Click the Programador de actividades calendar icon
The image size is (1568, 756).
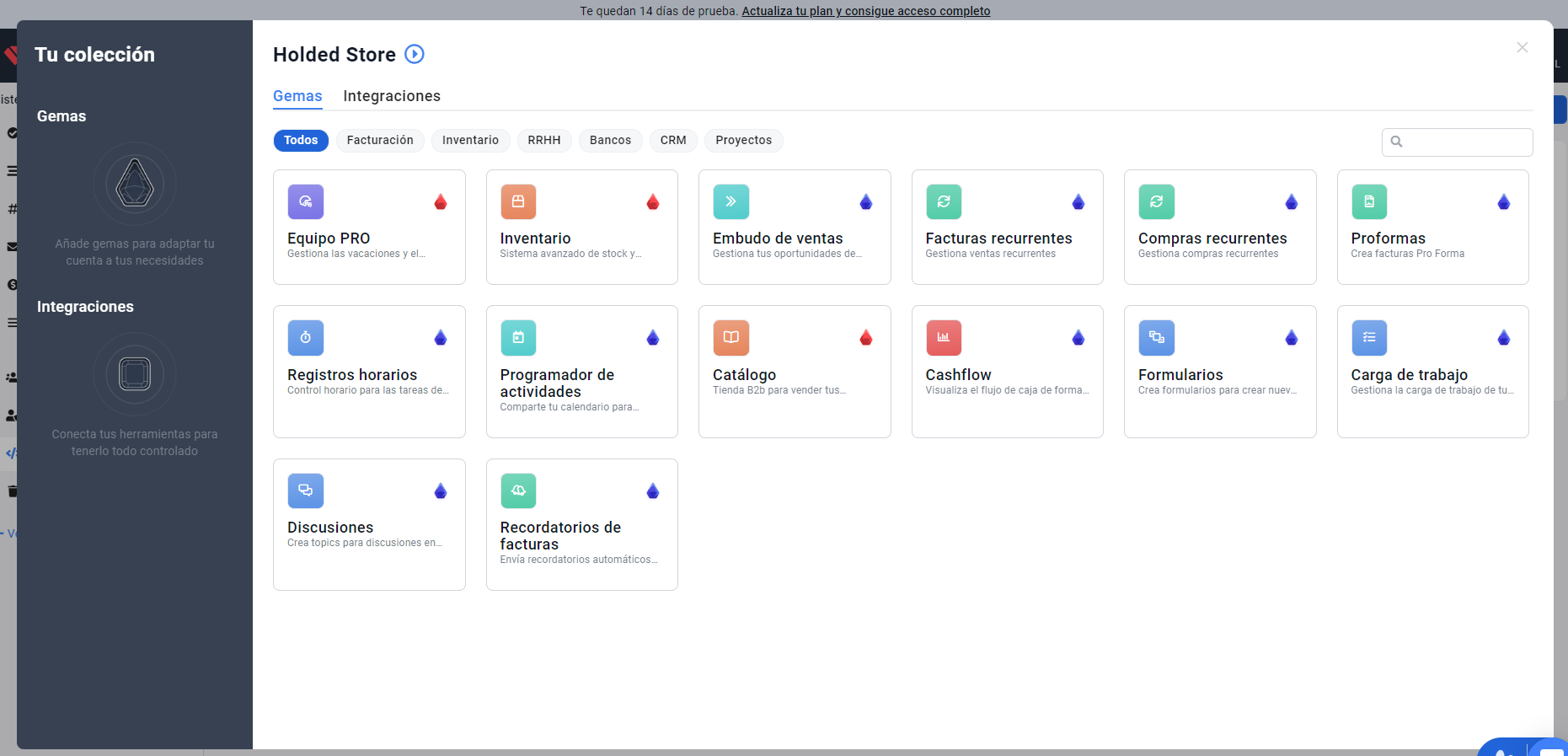[518, 338]
